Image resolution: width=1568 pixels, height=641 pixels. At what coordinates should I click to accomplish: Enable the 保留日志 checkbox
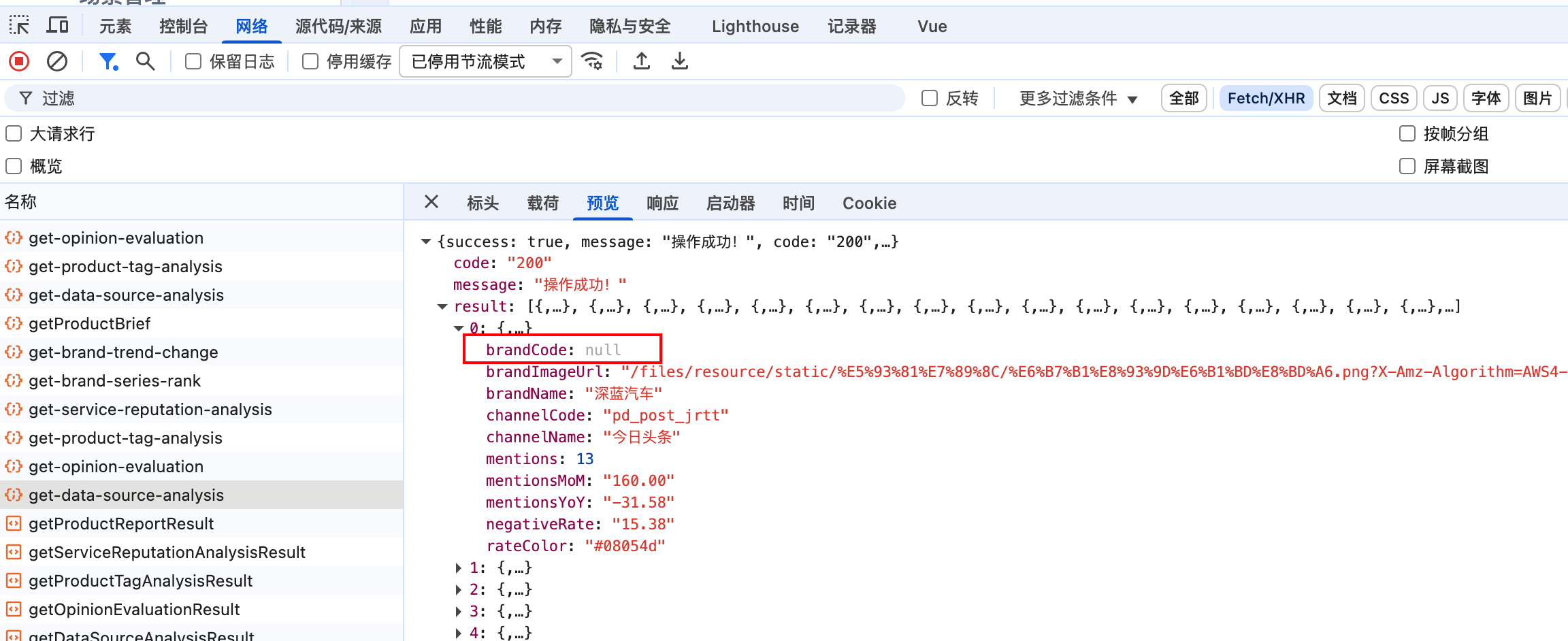[x=194, y=62]
